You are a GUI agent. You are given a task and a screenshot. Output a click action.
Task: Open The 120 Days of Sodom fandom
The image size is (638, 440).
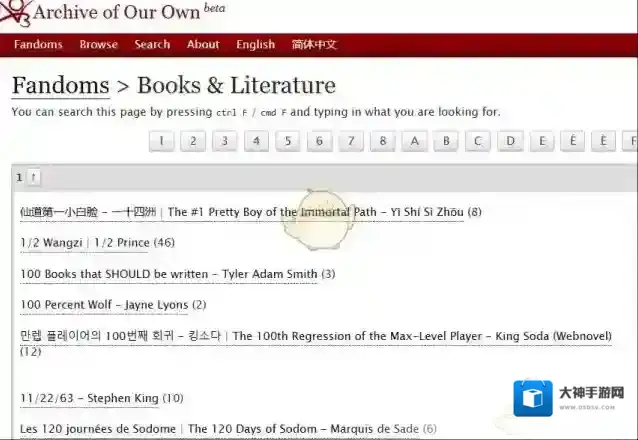[219, 429]
